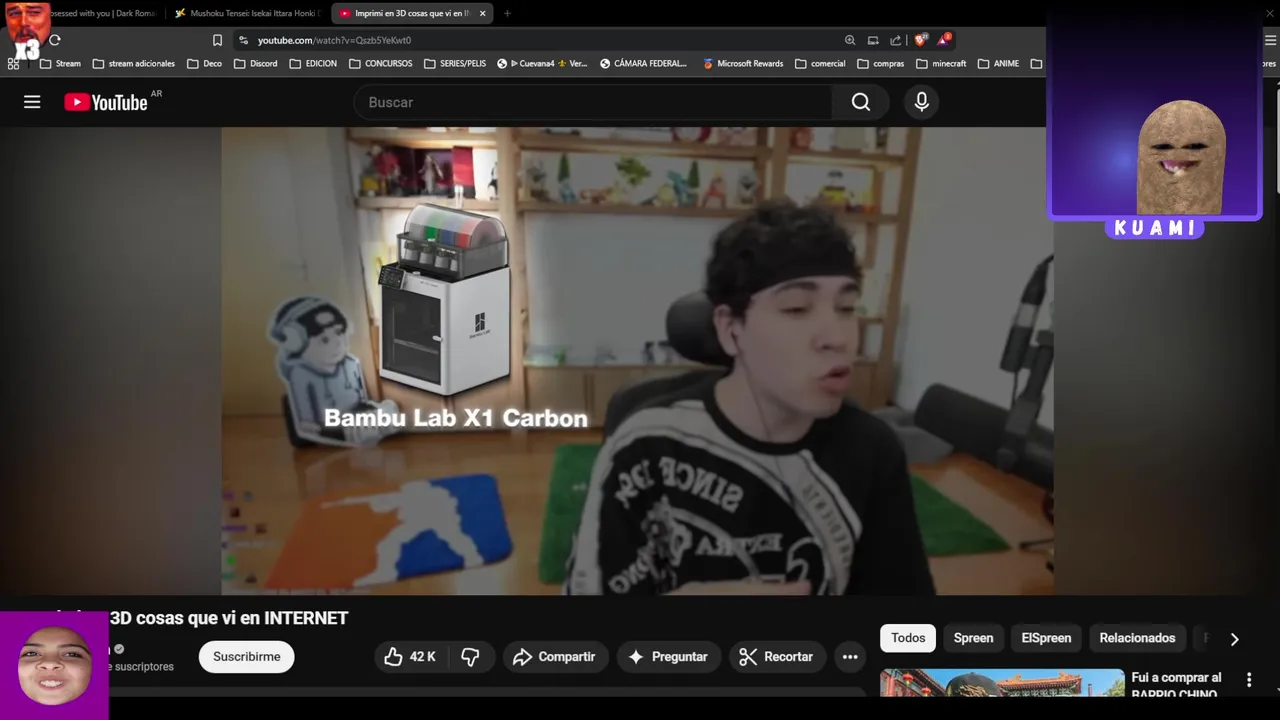Open Brave Rewards triangle icon
Screen dimensions: 1280x720
pyautogui.click(x=944, y=40)
